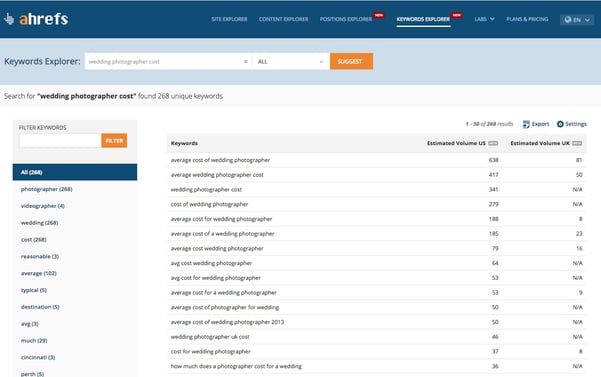The height and width of the screenshot is (377, 601).
Task: Focus the Filter Keywords input
Action: coord(60,141)
